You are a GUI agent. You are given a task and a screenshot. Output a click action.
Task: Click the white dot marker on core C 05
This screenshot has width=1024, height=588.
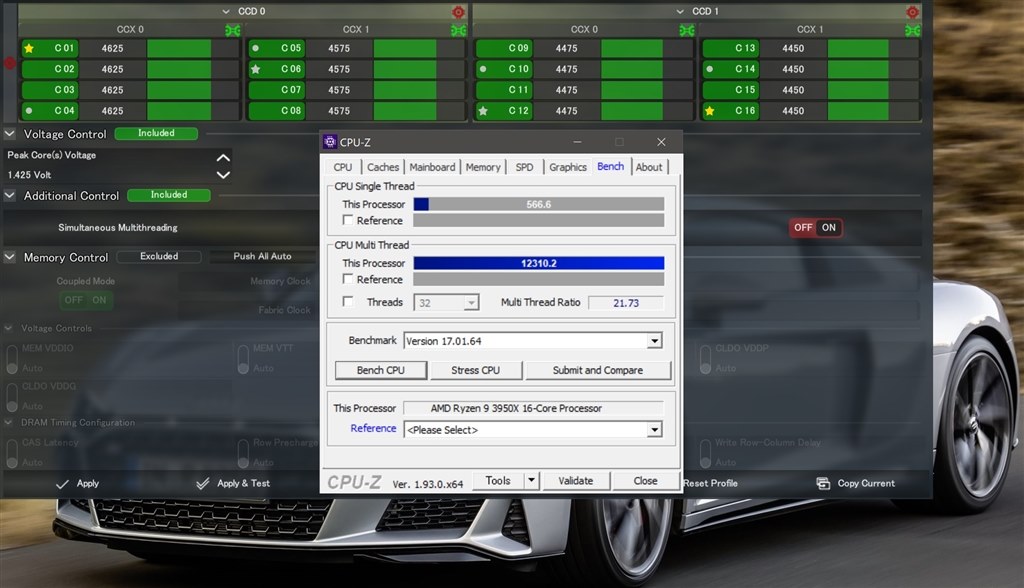tap(255, 48)
